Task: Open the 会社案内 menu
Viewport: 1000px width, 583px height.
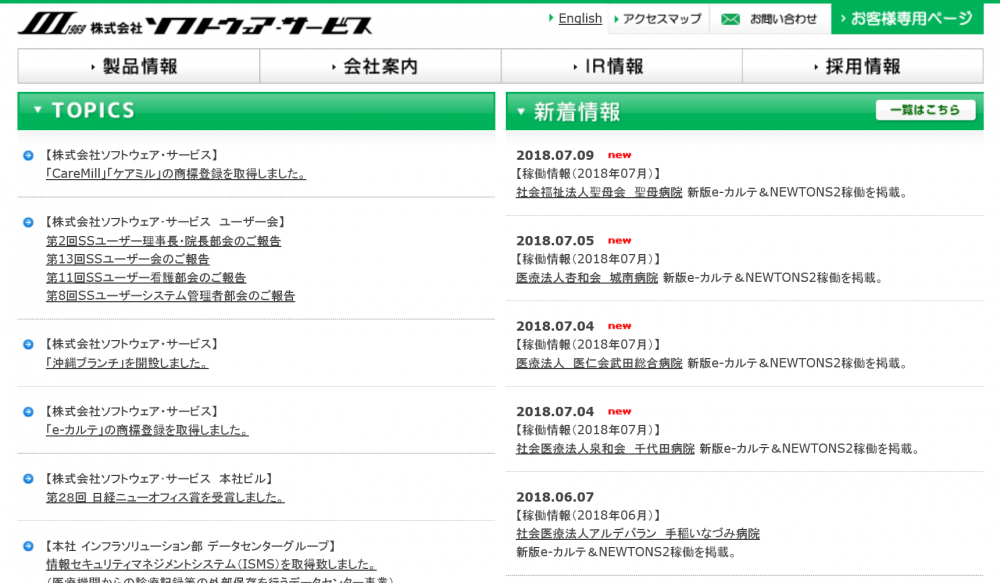Action: tap(380, 66)
